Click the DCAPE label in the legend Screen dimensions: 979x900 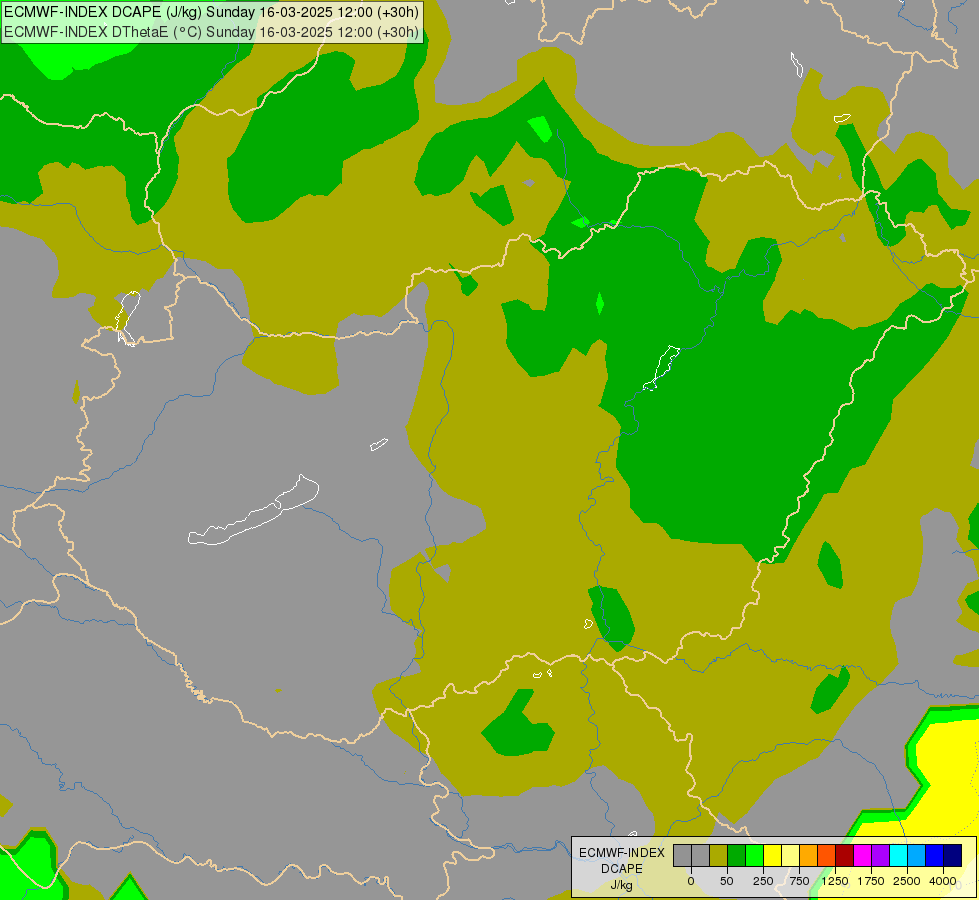pyautogui.click(x=622, y=868)
